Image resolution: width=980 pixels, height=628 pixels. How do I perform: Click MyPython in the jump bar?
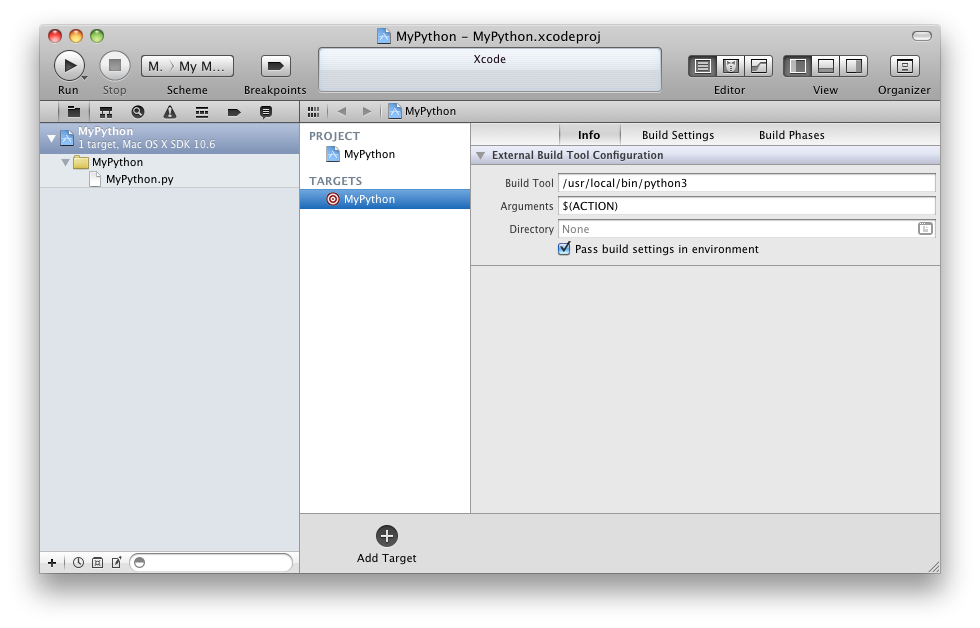tap(422, 111)
